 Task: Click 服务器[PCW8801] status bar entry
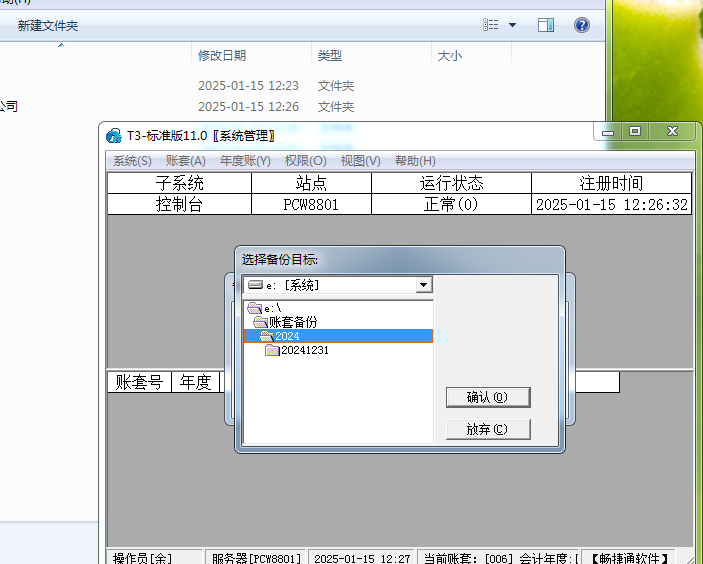(x=256, y=558)
